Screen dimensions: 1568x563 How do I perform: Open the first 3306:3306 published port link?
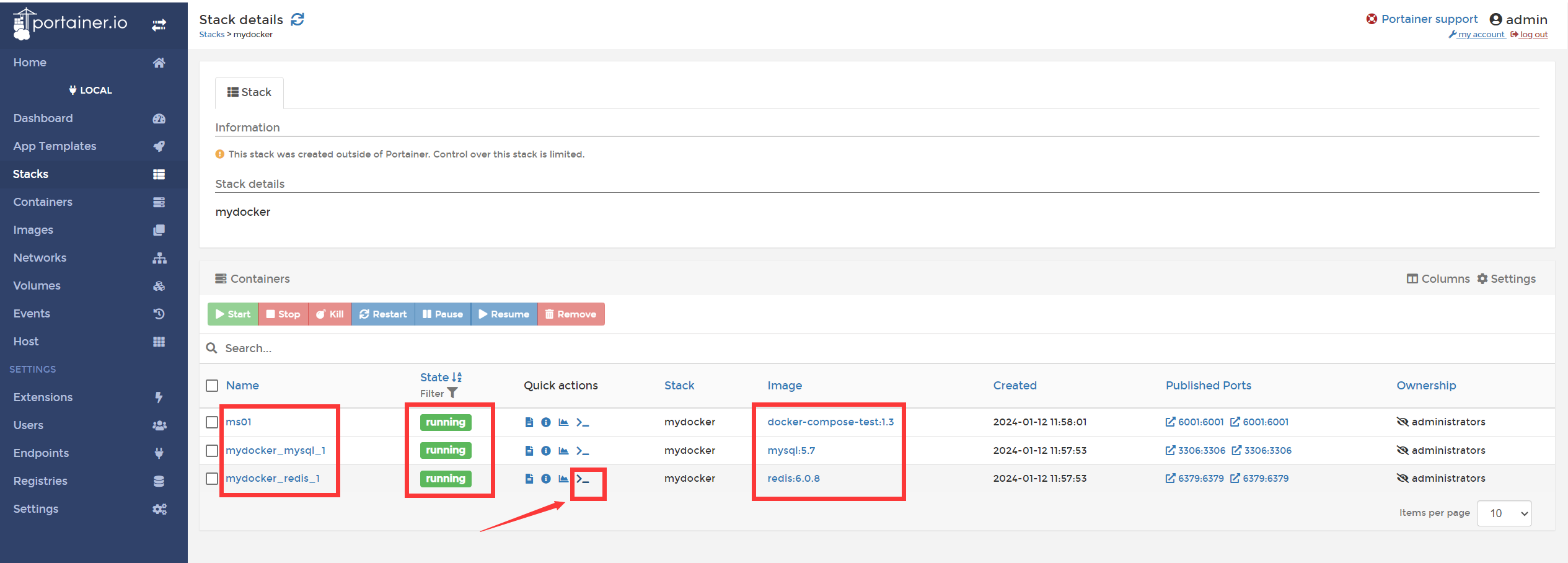tap(1196, 451)
